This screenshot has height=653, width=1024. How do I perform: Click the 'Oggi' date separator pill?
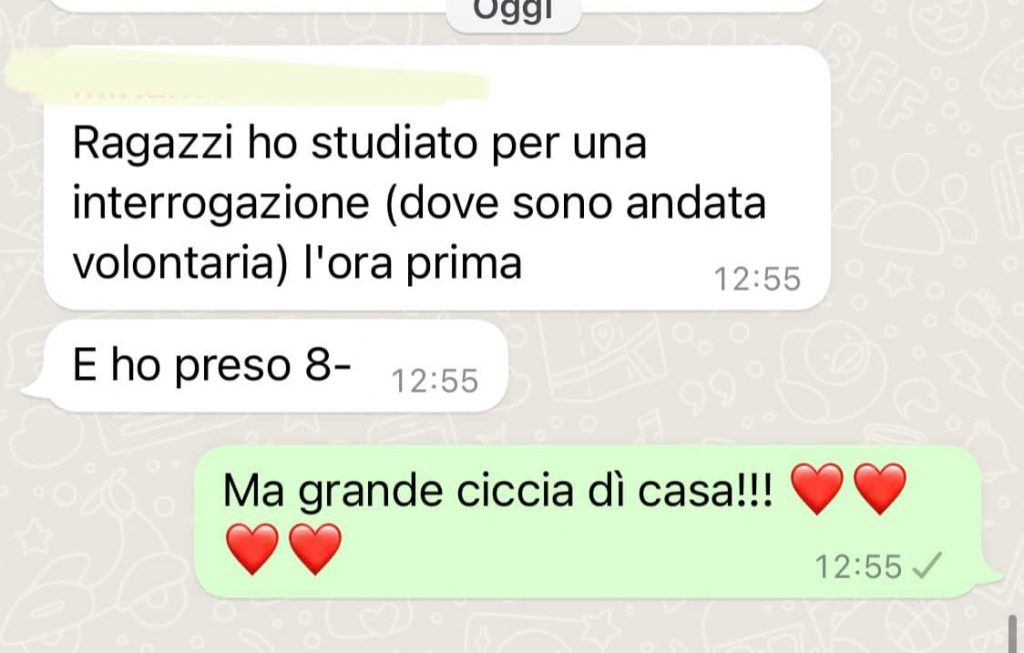click(x=513, y=13)
